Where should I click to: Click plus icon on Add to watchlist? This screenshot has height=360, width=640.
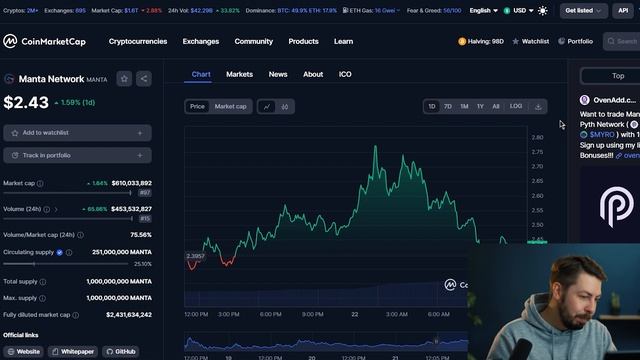(140, 133)
